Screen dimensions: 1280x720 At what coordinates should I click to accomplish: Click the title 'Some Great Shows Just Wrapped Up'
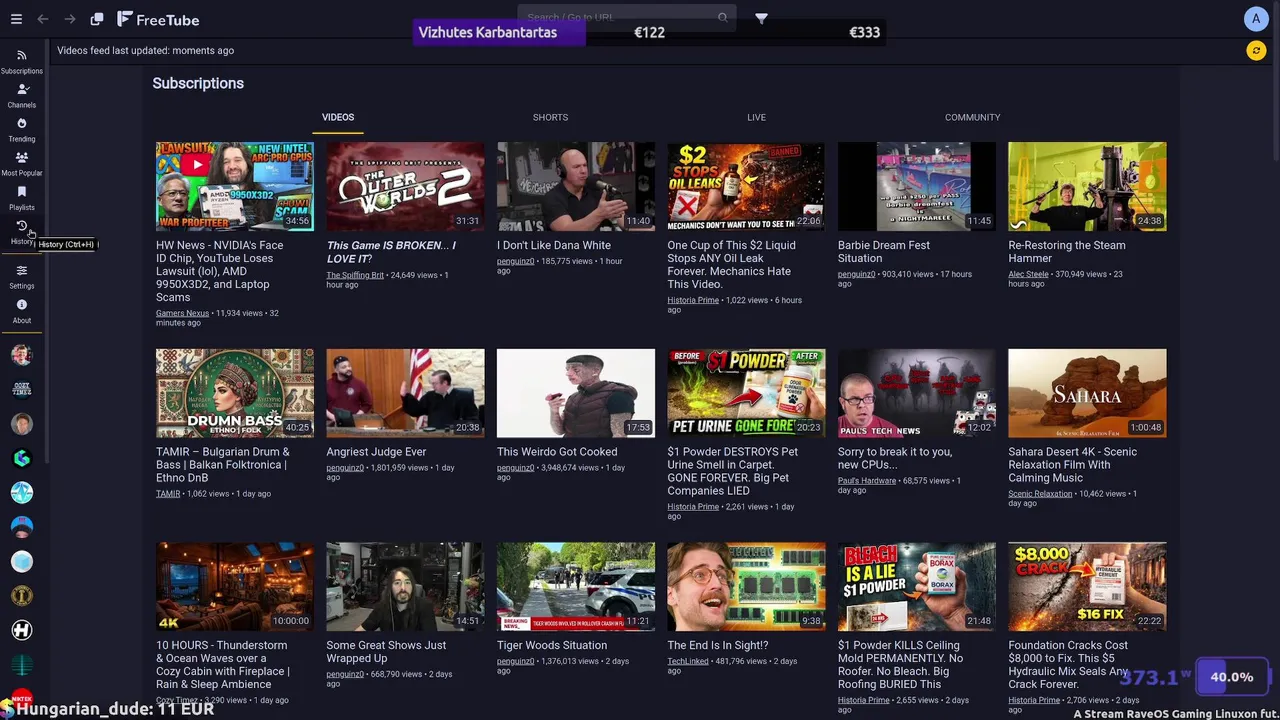386,652
